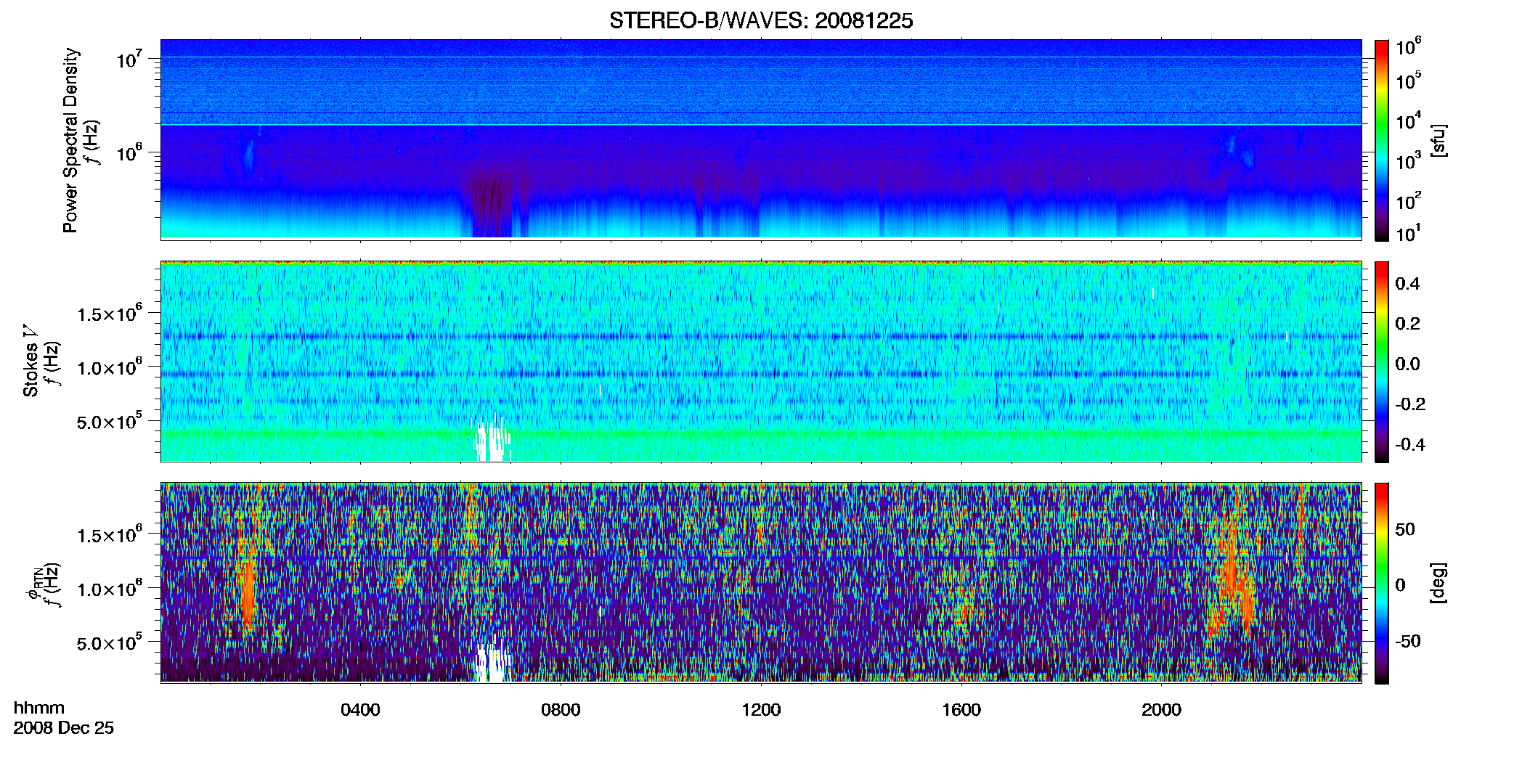Click the 10^4 label on sfu colorbar
The width and height of the screenshot is (1522, 784).
1409,121
